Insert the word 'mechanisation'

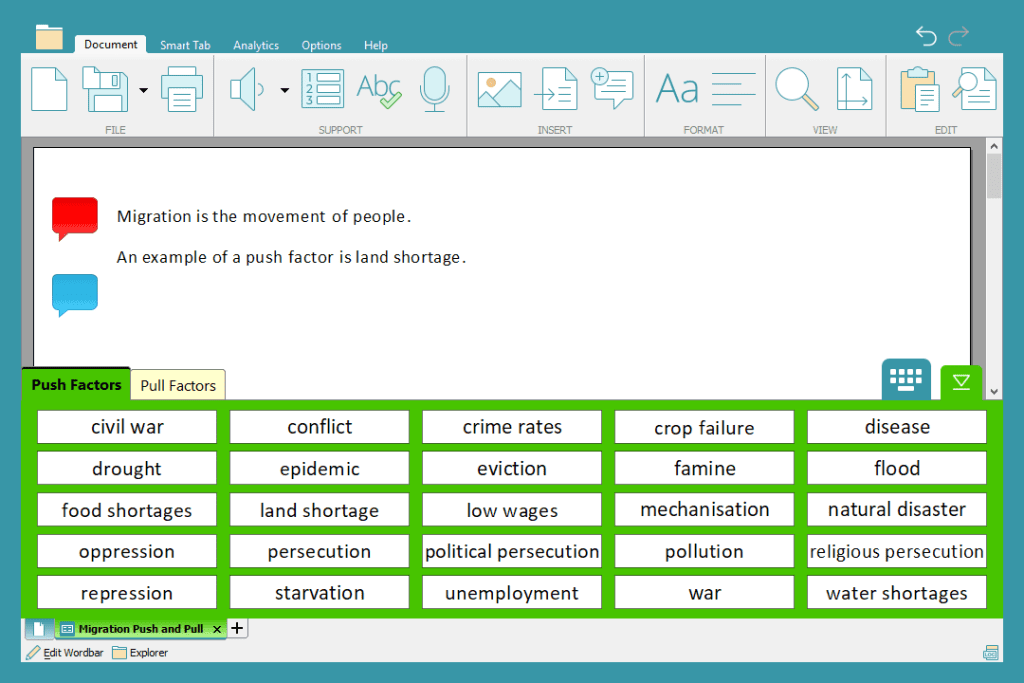[704, 509]
